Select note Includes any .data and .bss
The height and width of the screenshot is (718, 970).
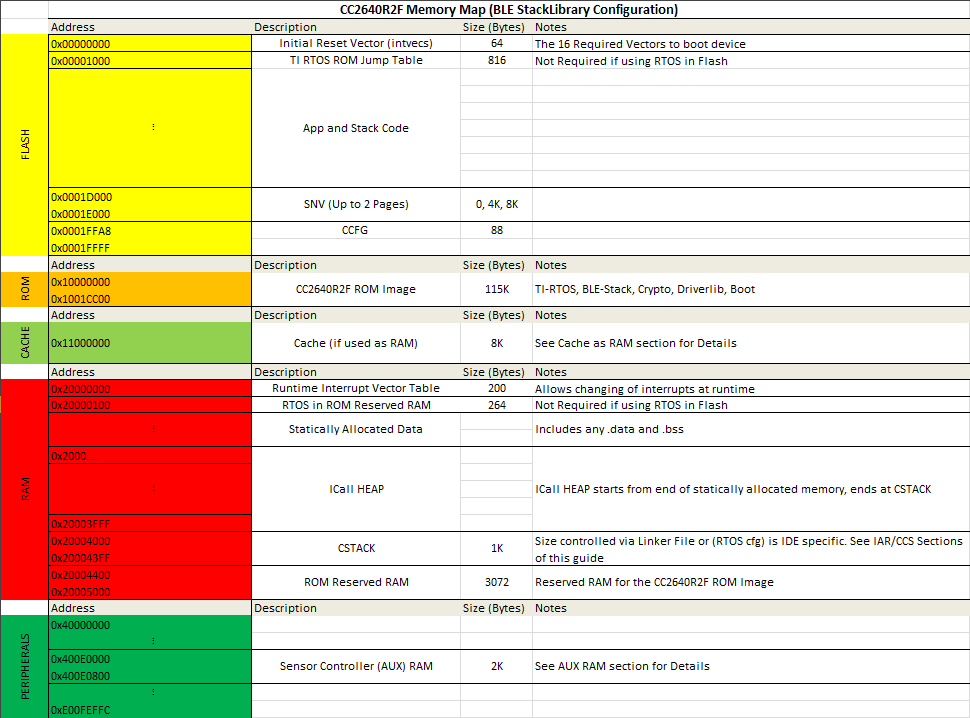tap(751, 429)
